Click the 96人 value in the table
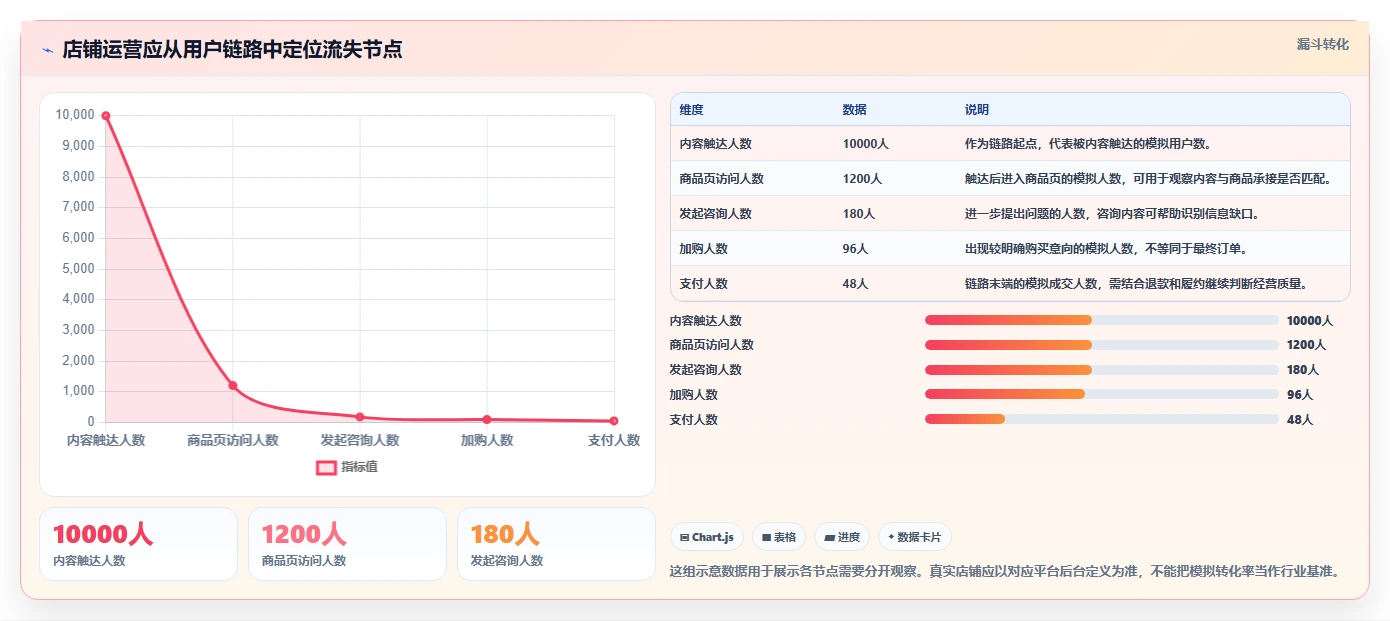Screen dimensions: 1390x621 [856, 249]
